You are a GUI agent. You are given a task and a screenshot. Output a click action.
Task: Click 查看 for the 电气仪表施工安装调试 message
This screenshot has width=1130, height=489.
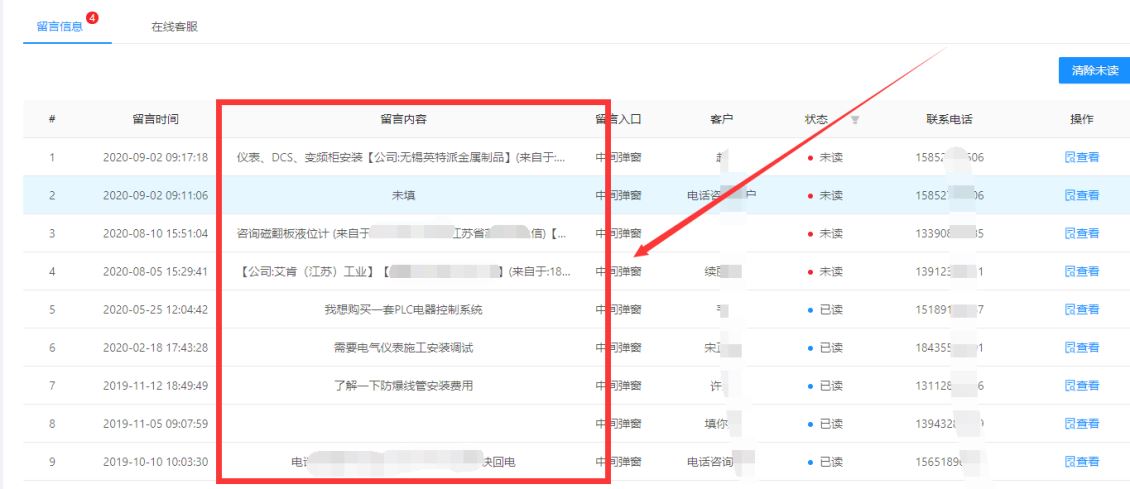click(x=1082, y=347)
